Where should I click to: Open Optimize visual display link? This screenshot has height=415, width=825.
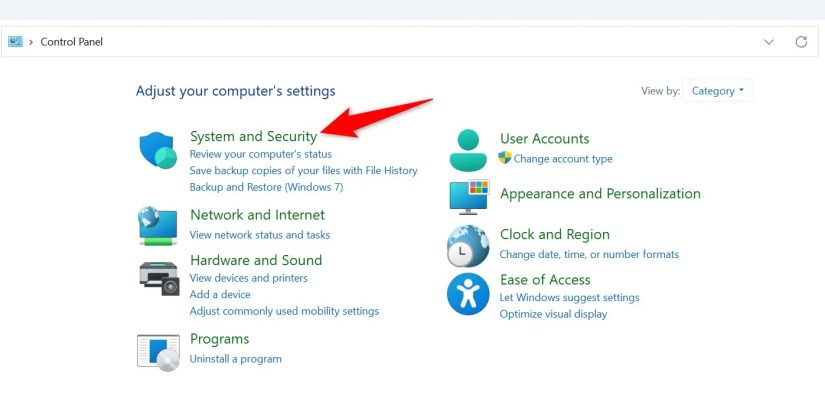553,314
